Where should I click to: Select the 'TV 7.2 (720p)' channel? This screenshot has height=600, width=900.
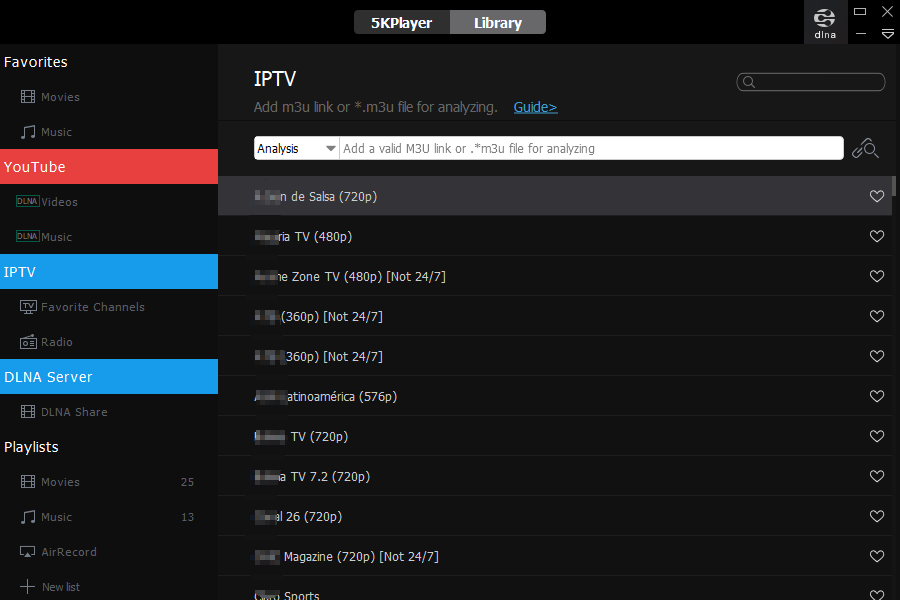(554, 477)
